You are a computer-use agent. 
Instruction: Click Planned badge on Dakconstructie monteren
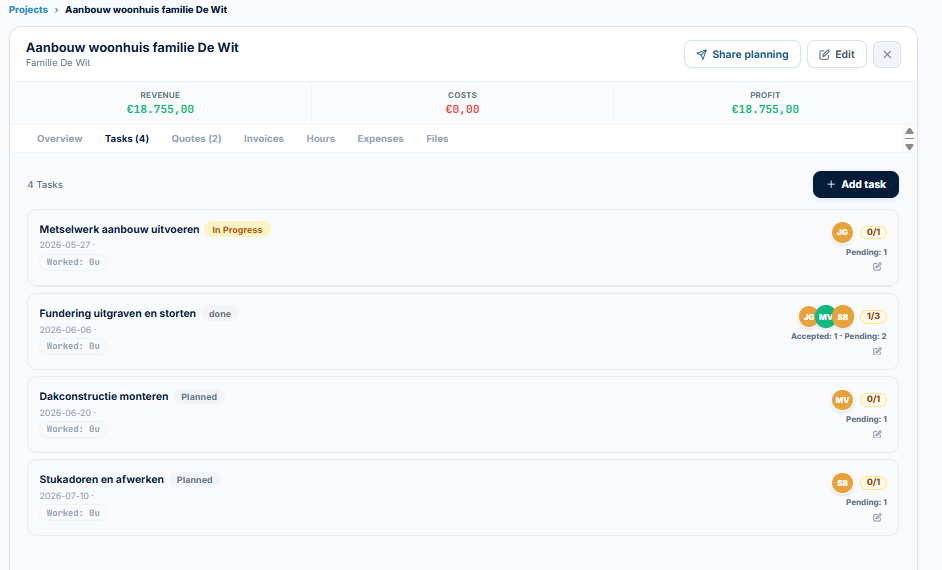click(199, 397)
